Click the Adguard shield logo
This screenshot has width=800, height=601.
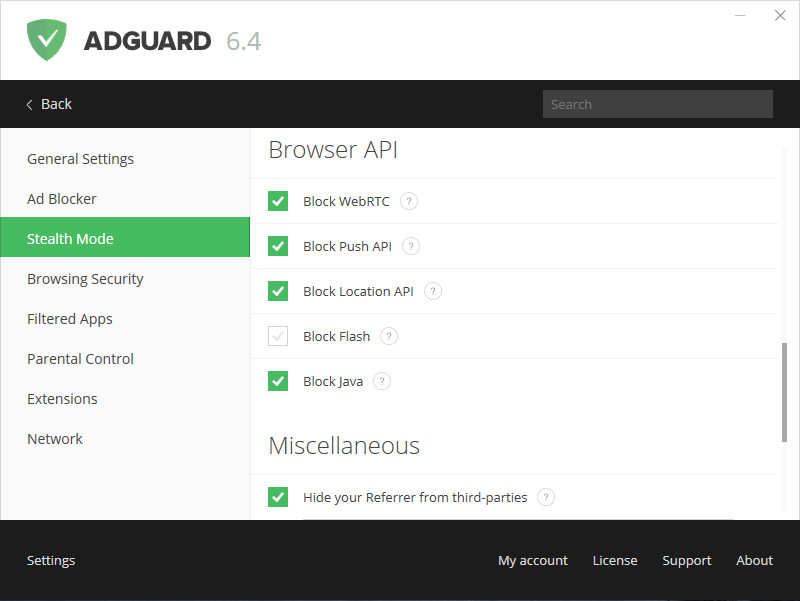(x=47, y=40)
